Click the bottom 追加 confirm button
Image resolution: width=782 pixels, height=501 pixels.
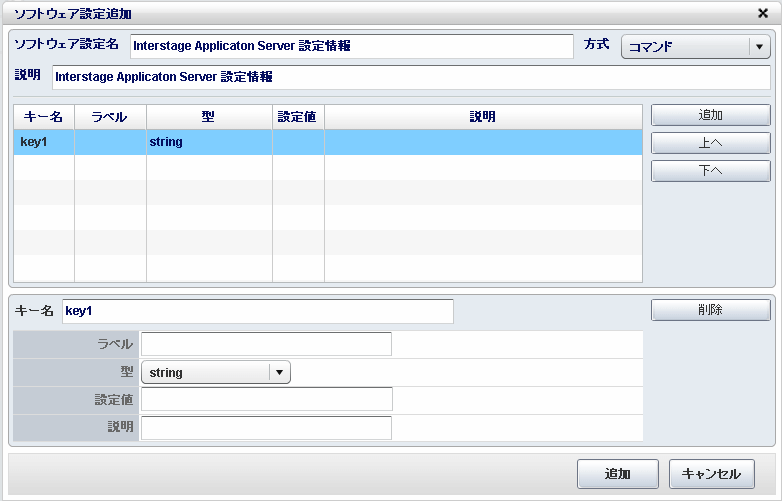click(x=618, y=474)
